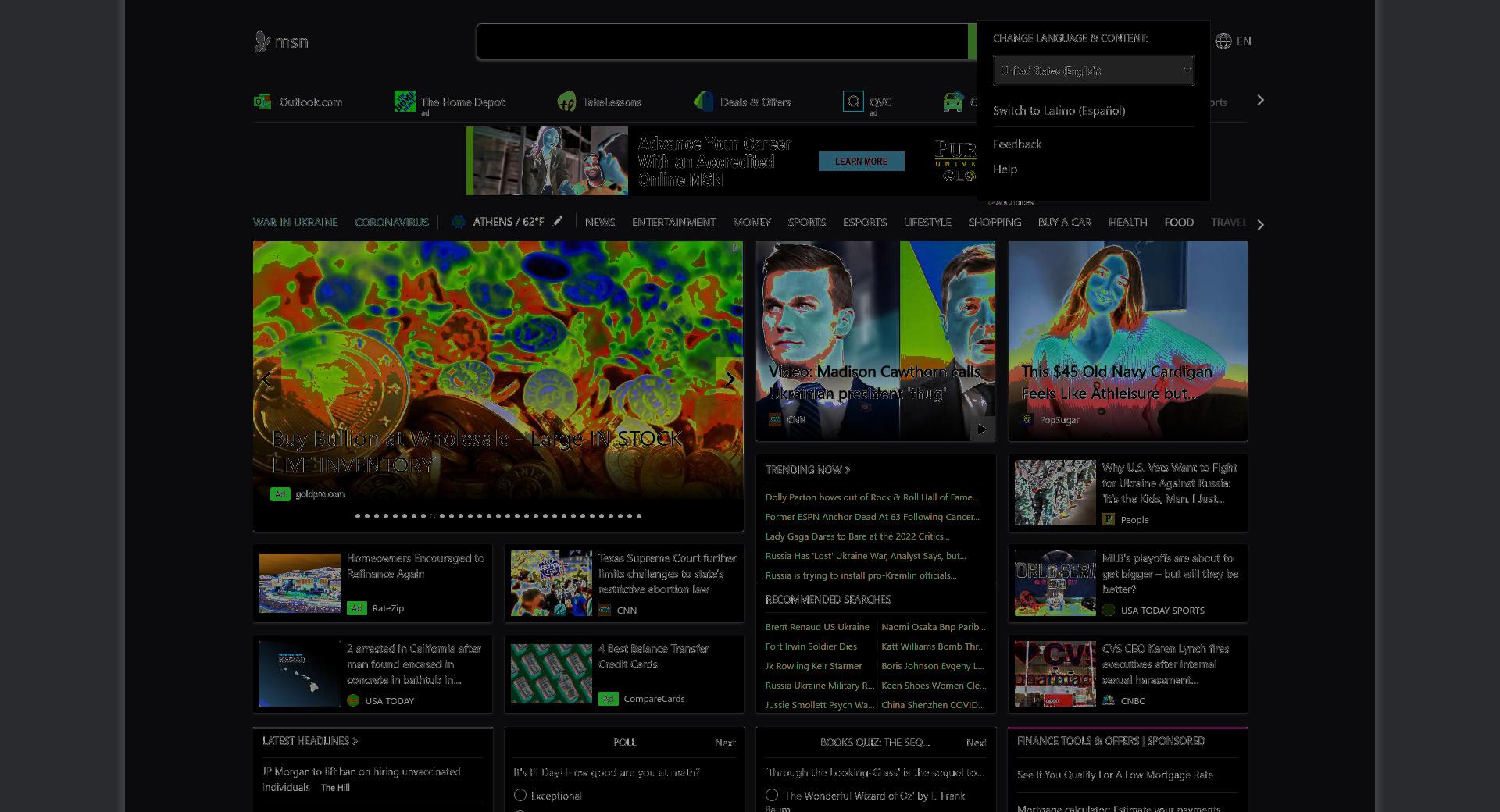This screenshot has width=1500, height=812.
Task: Open the Texas Supreme Court article thumbnail
Action: click(551, 583)
